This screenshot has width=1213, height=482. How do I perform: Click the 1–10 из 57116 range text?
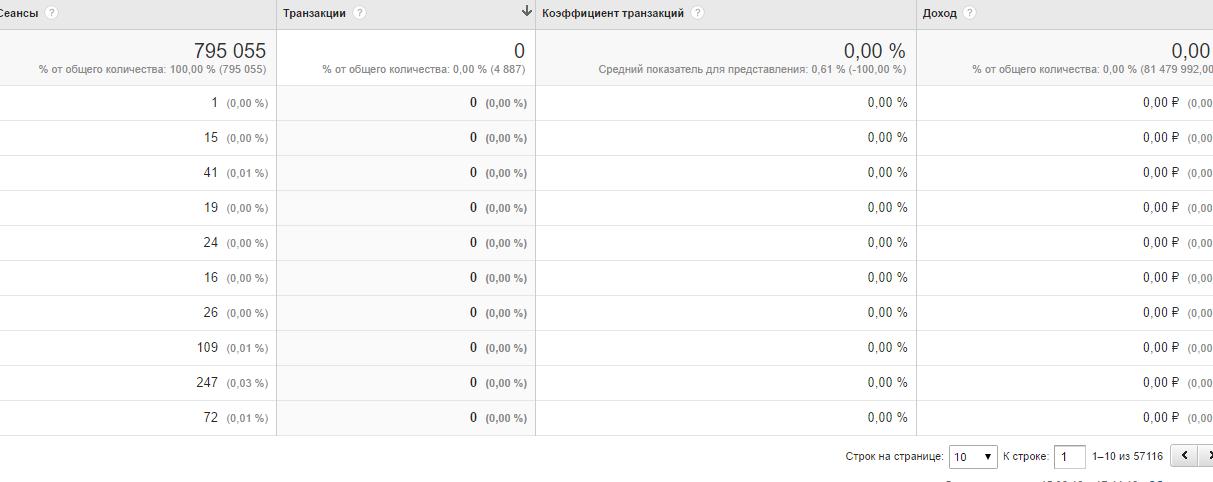click(1127, 456)
